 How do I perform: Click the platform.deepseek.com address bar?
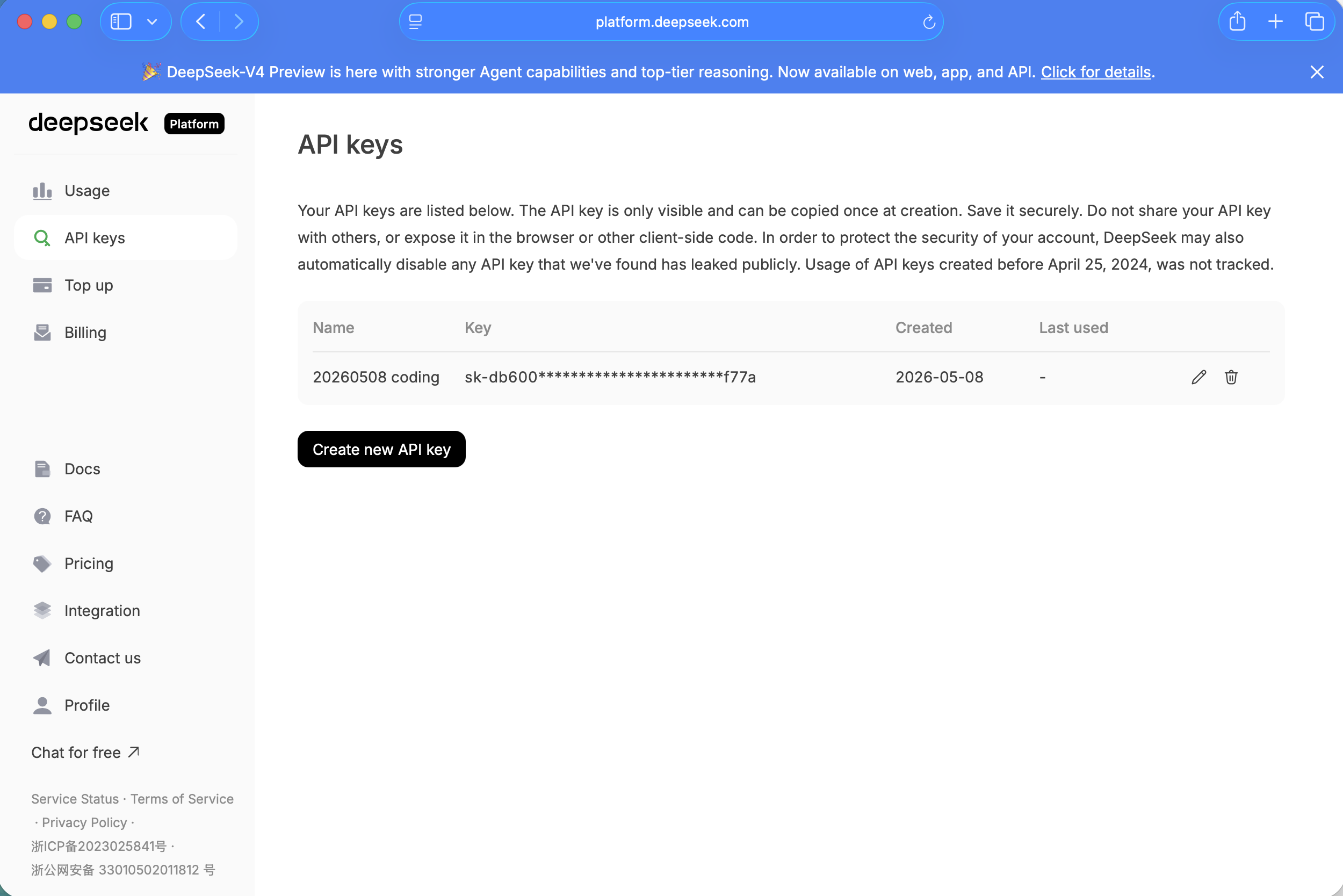[671, 21]
